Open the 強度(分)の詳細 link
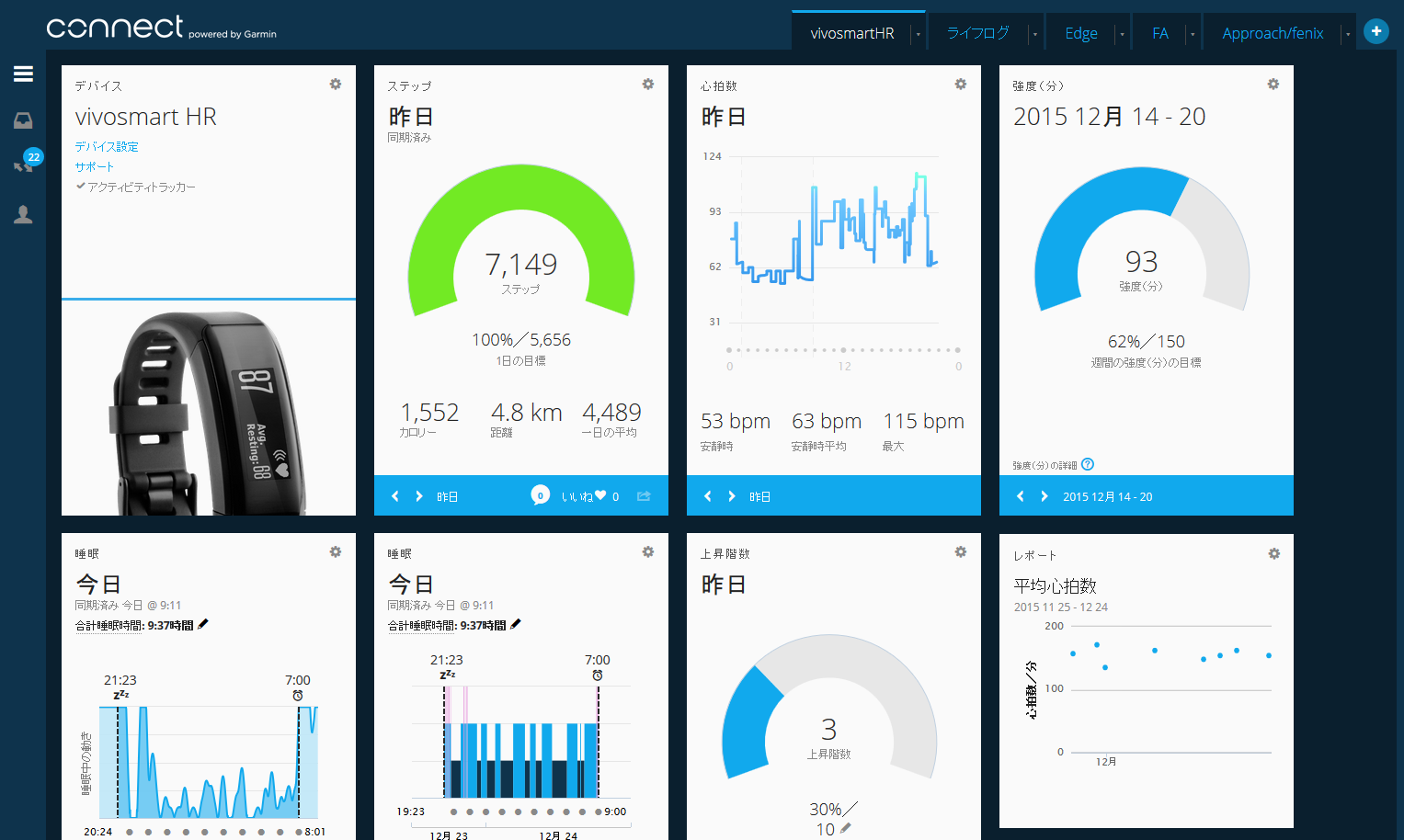Viewport: 1404px width, 840px height. [1044, 465]
